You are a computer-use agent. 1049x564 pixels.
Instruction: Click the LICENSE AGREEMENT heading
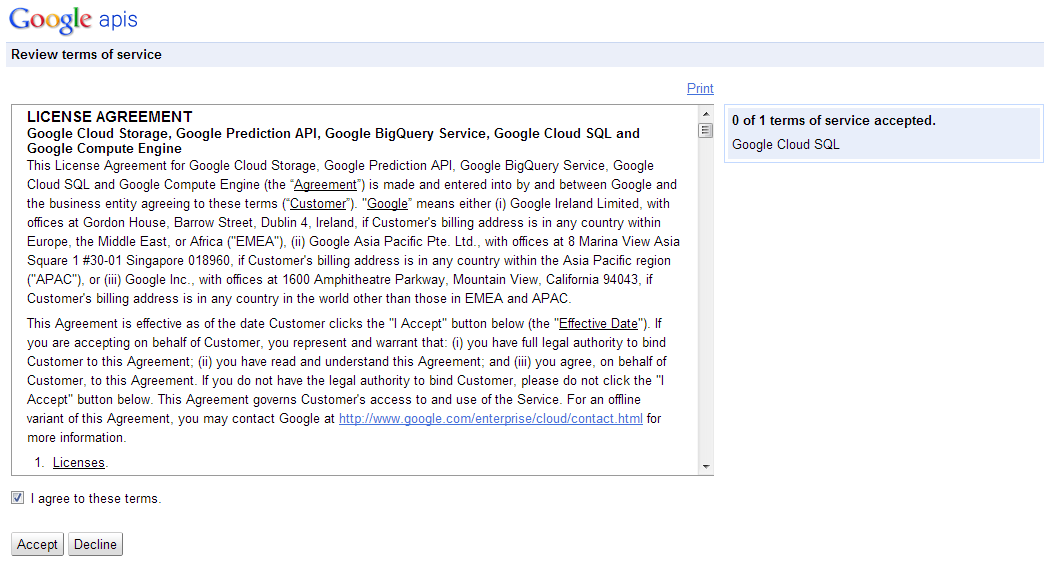point(109,117)
